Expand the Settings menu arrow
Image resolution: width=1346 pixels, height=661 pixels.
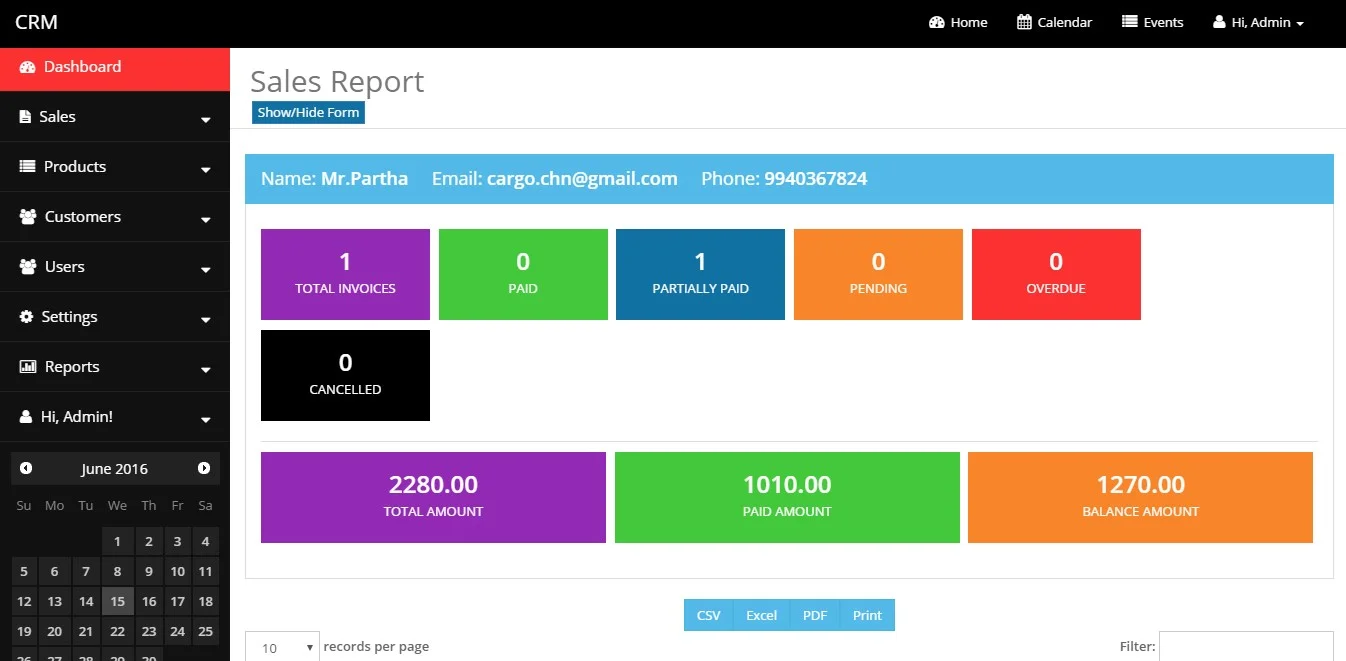(206, 320)
